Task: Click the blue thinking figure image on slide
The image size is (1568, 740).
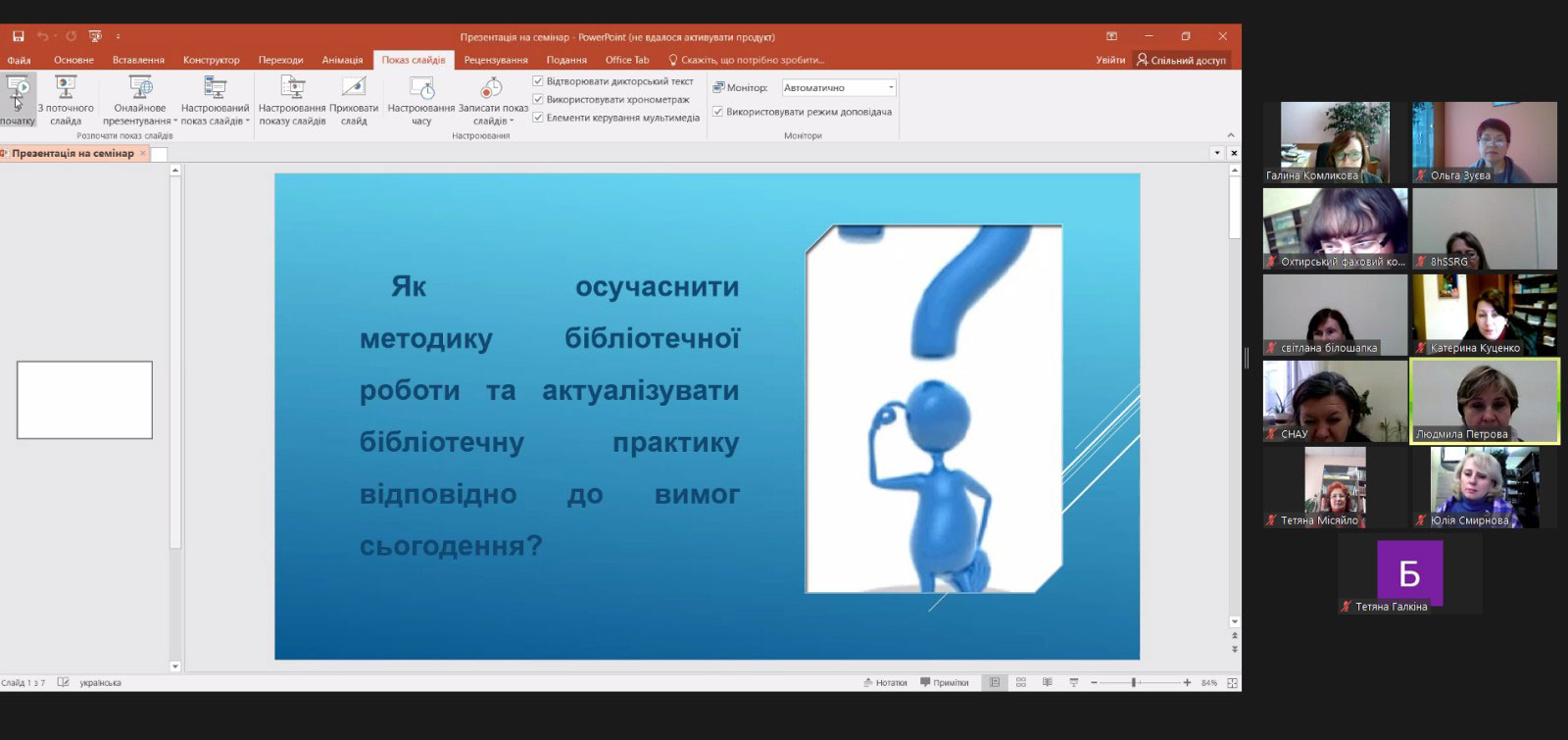Action: (x=934, y=409)
